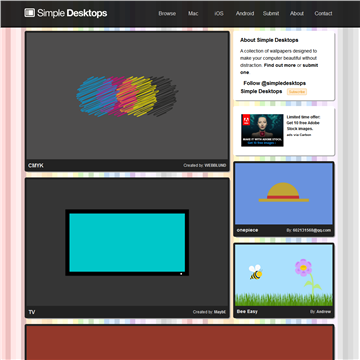This screenshot has height=360, width=360.
Task: Go to the Mac section
Action: coord(193,14)
